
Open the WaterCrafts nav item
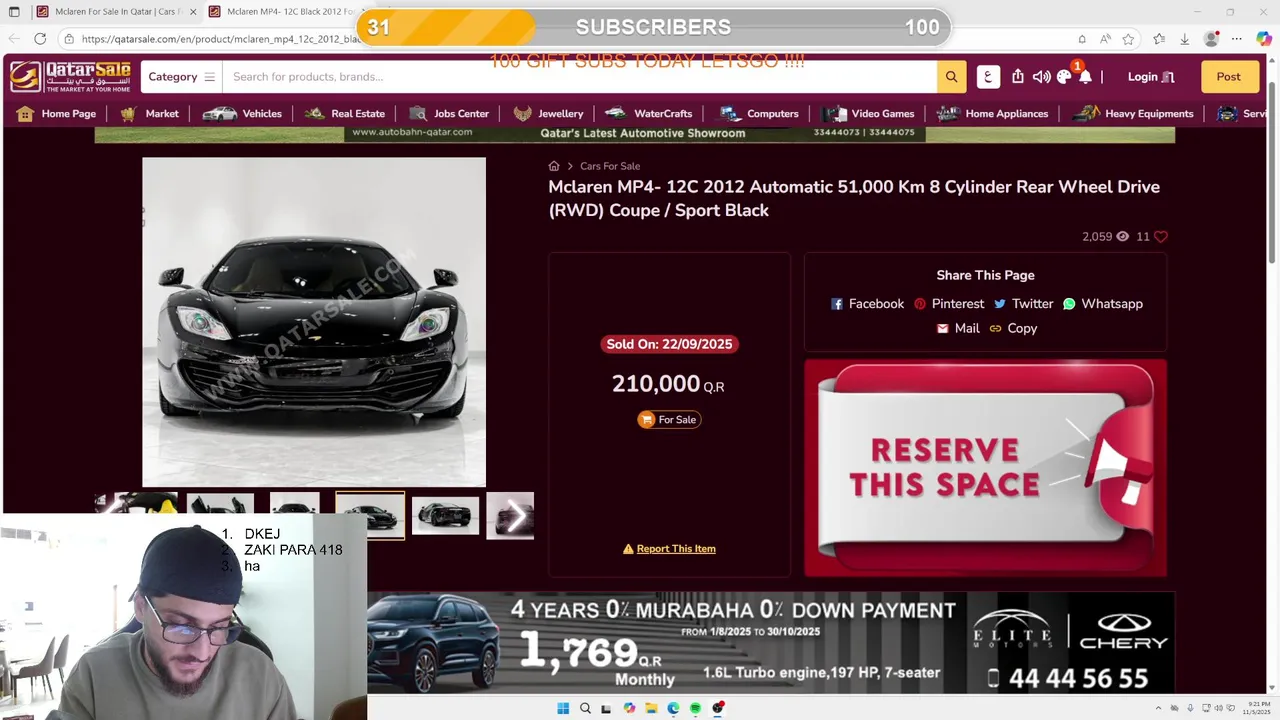click(x=649, y=114)
